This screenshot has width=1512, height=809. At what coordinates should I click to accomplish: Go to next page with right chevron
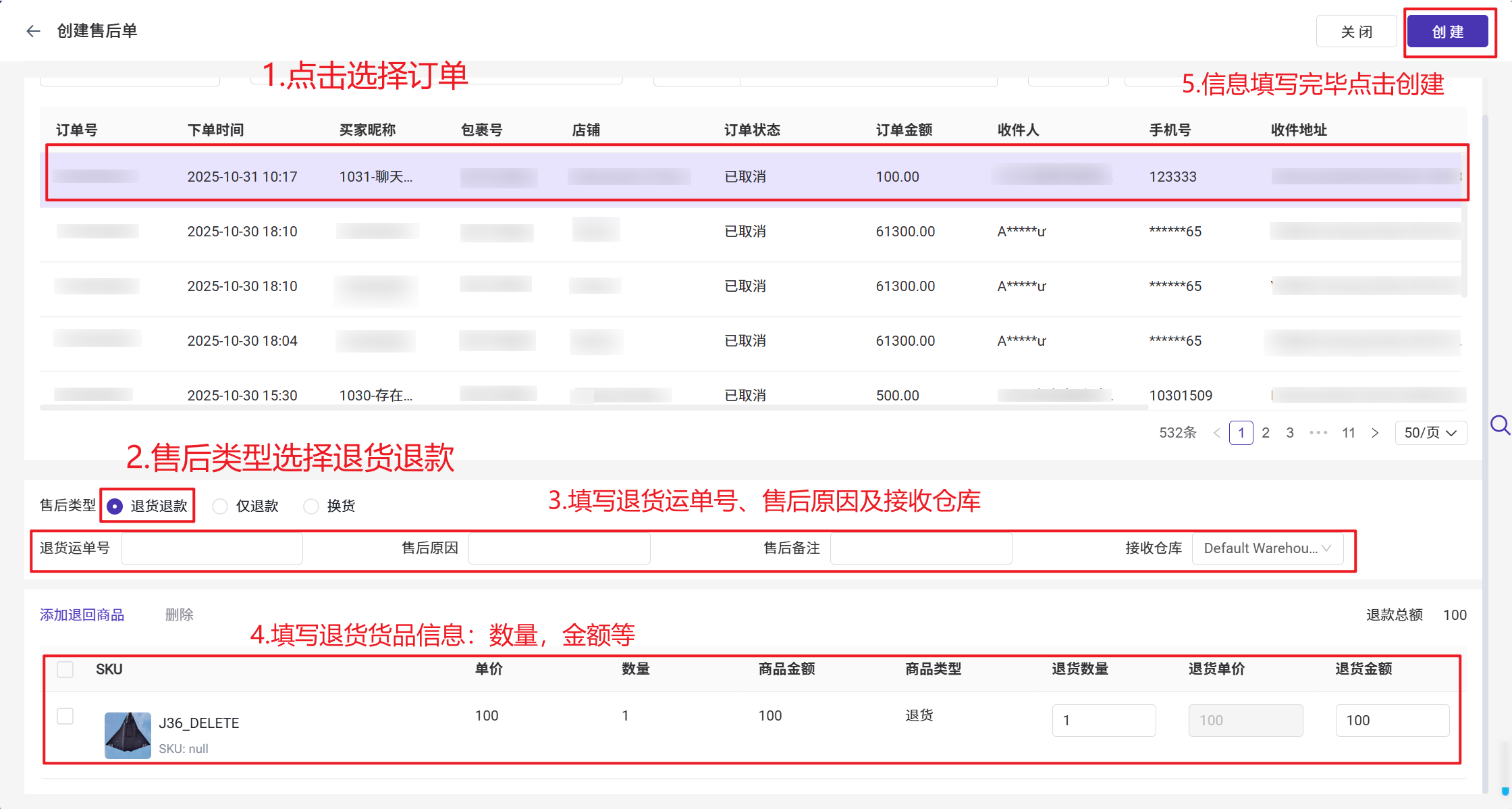pyautogui.click(x=1375, y=433)
